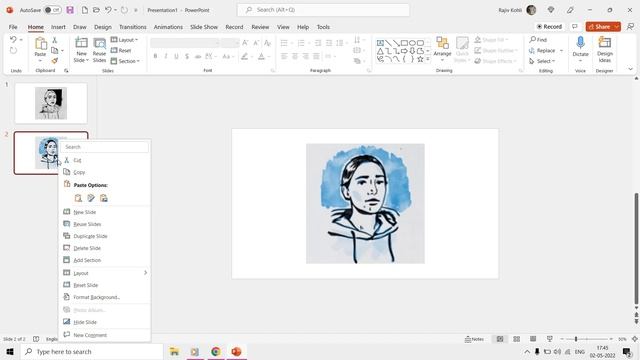Select slide 1 thumbnail
The image size is (640, 360).
tap(51, 103)
